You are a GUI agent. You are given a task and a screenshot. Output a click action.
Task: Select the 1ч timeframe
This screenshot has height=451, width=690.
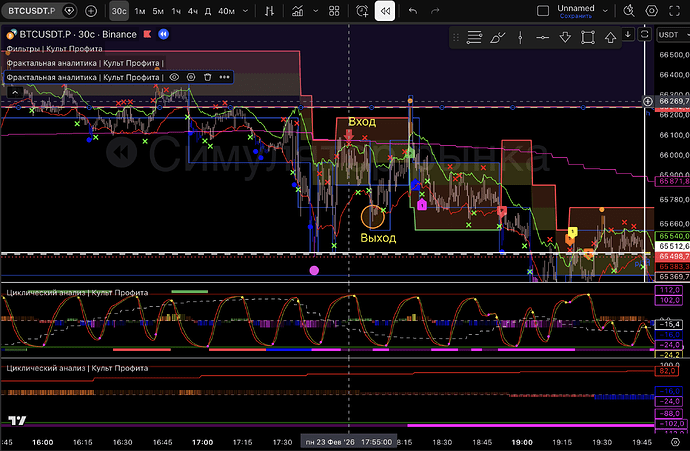176,11
